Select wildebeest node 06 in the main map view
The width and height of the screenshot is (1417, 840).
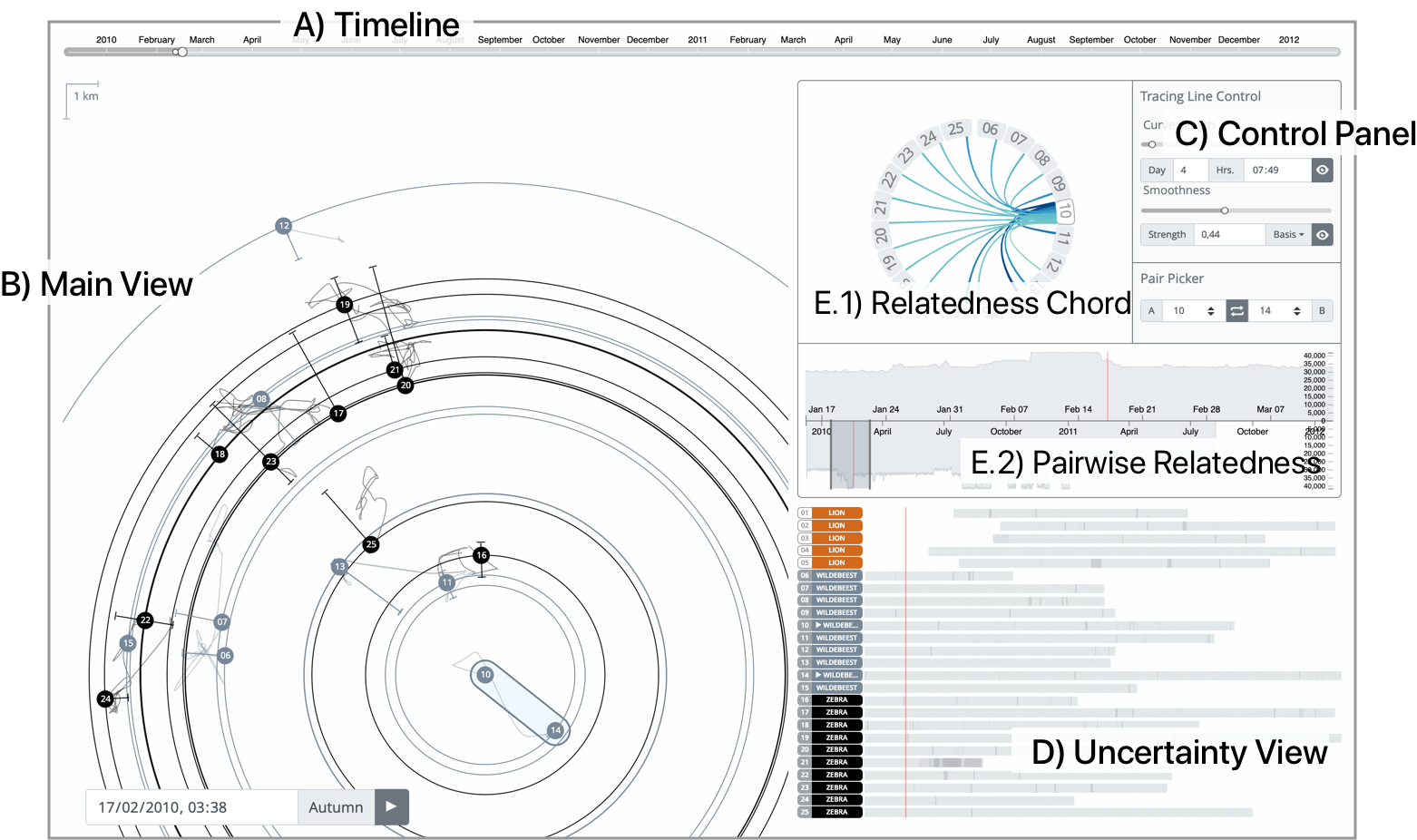226,655
